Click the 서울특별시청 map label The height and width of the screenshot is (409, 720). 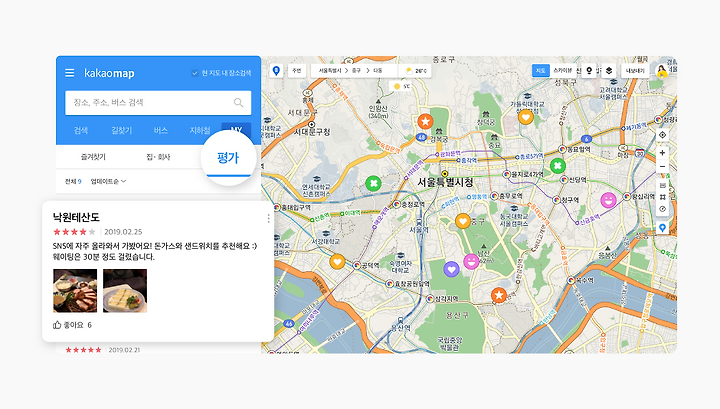point(444,182)
